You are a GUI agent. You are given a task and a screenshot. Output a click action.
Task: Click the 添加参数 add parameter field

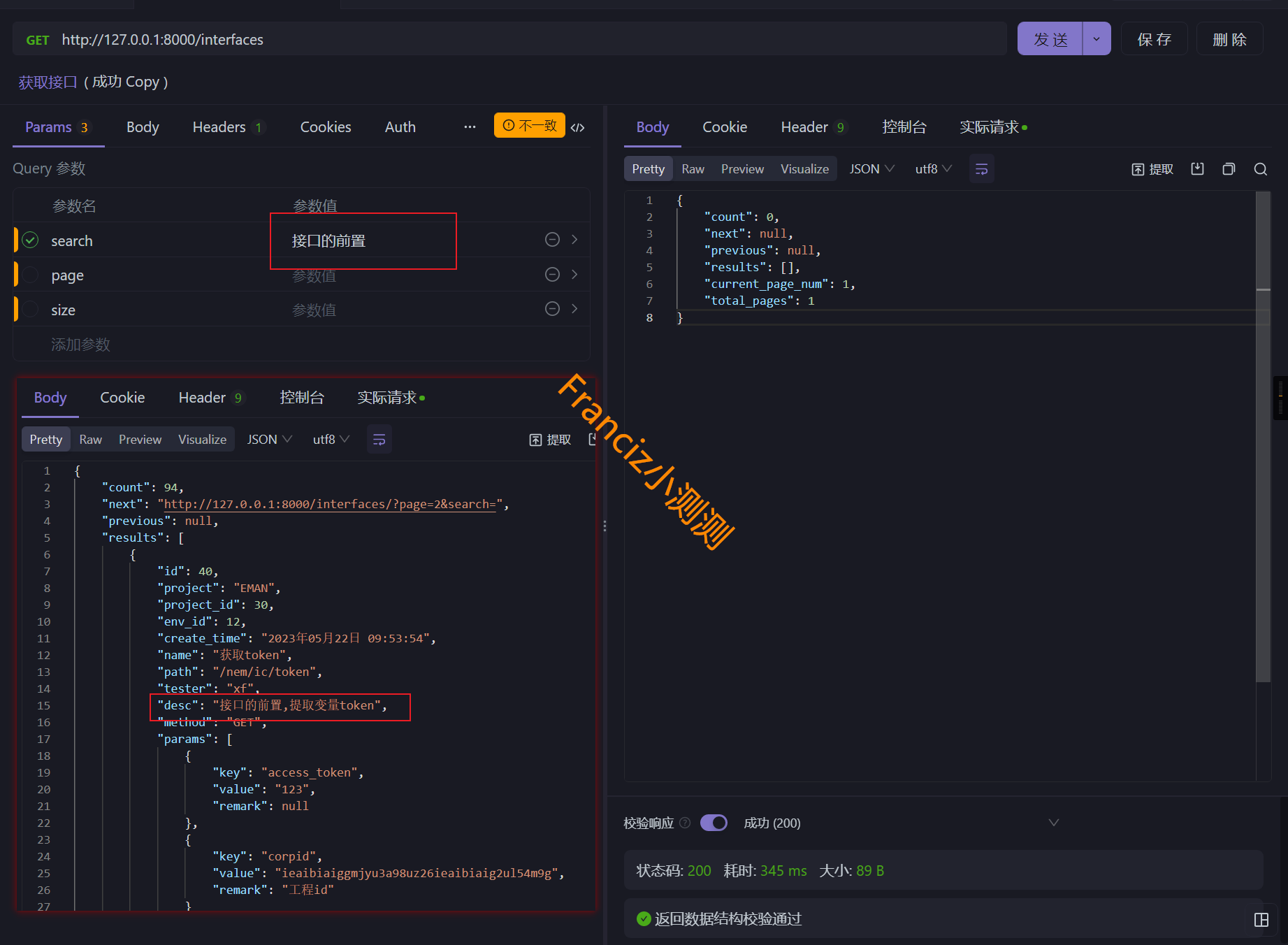pos(80,345)
